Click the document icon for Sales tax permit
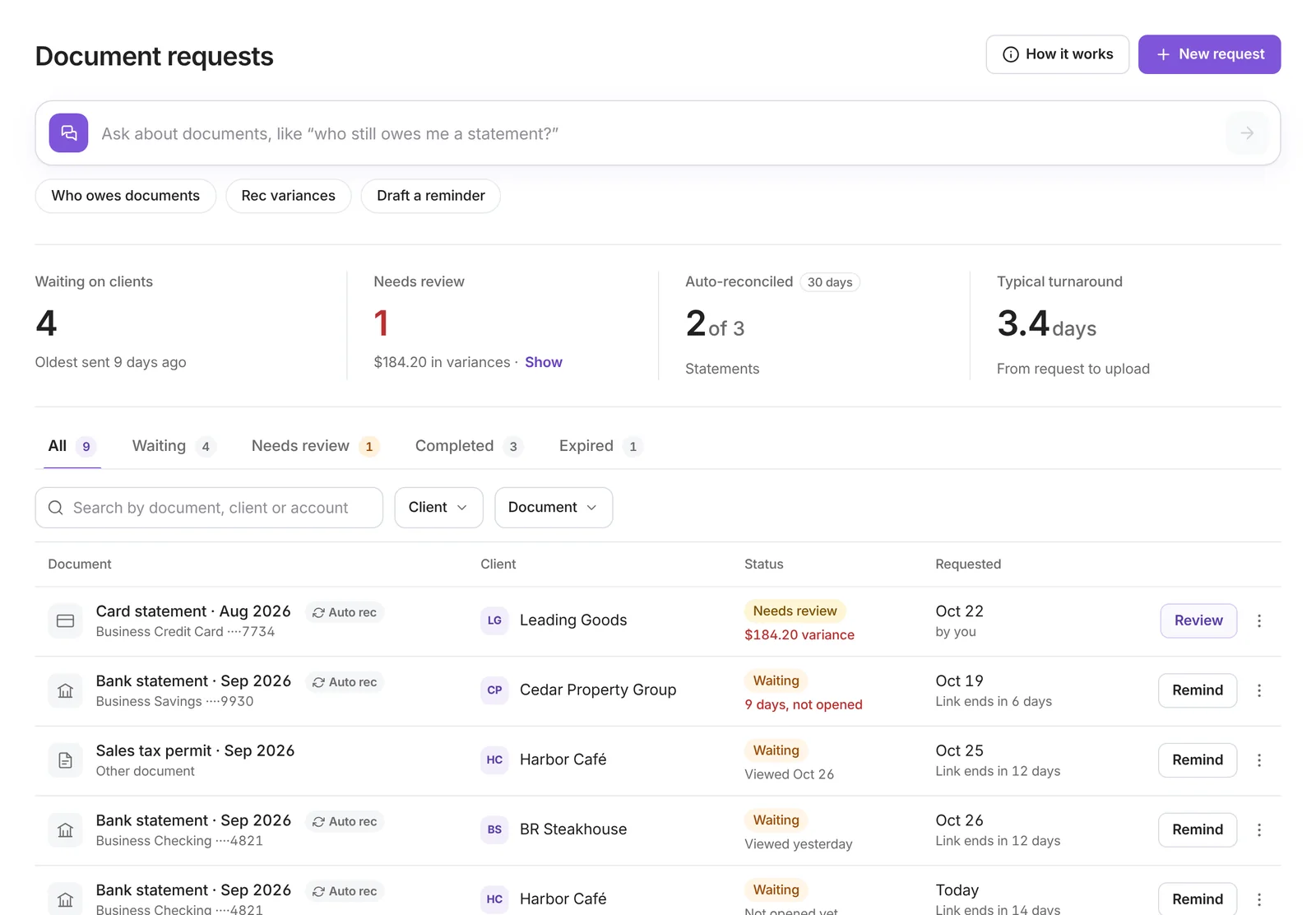The height and width of the screenshot is (915, 1316). pos(66,760)
